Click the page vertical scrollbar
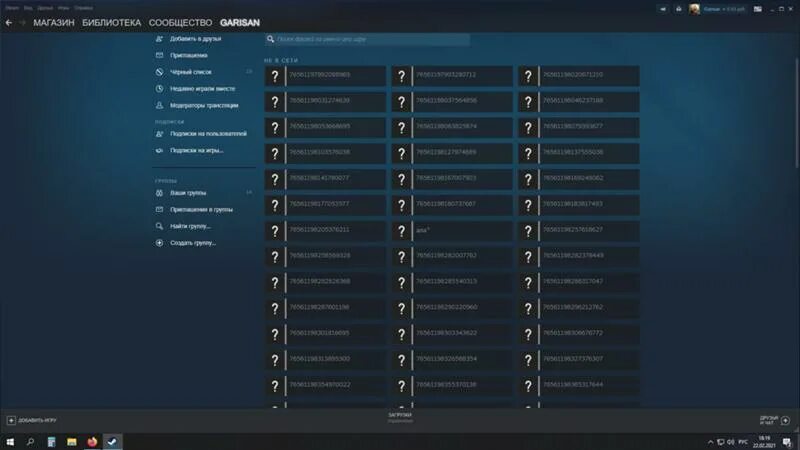 click(797, 112)
